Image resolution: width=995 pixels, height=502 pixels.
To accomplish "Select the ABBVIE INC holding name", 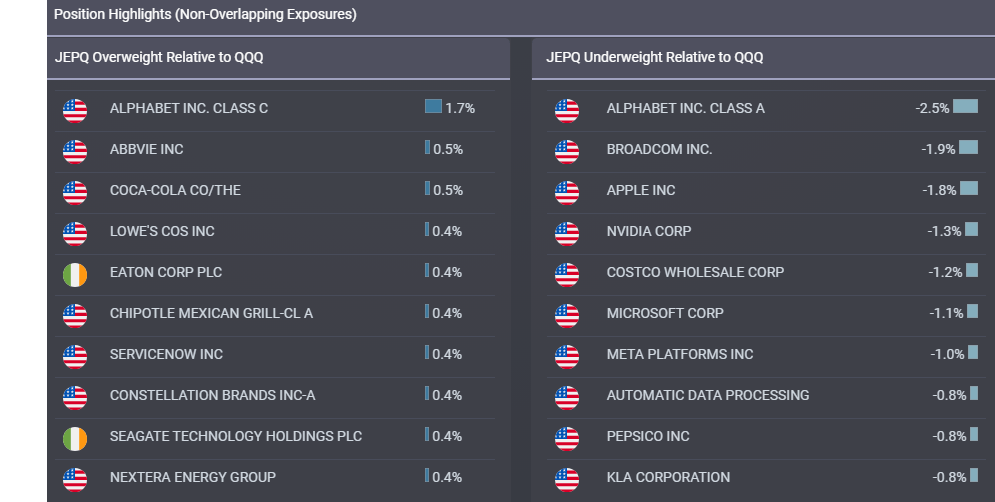I will click(147, 149).
